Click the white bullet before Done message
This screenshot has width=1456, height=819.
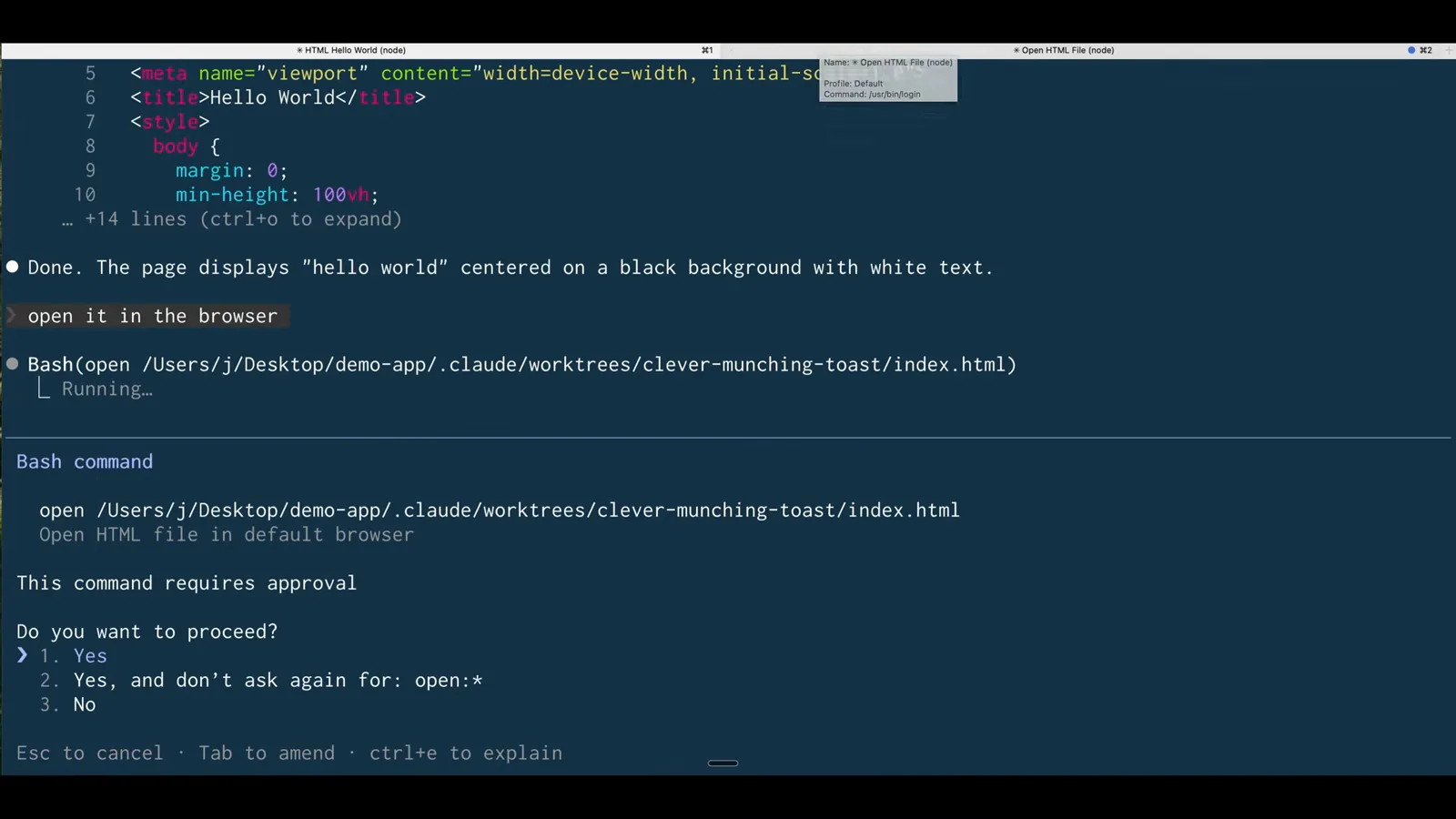click(x=13, y=267)
